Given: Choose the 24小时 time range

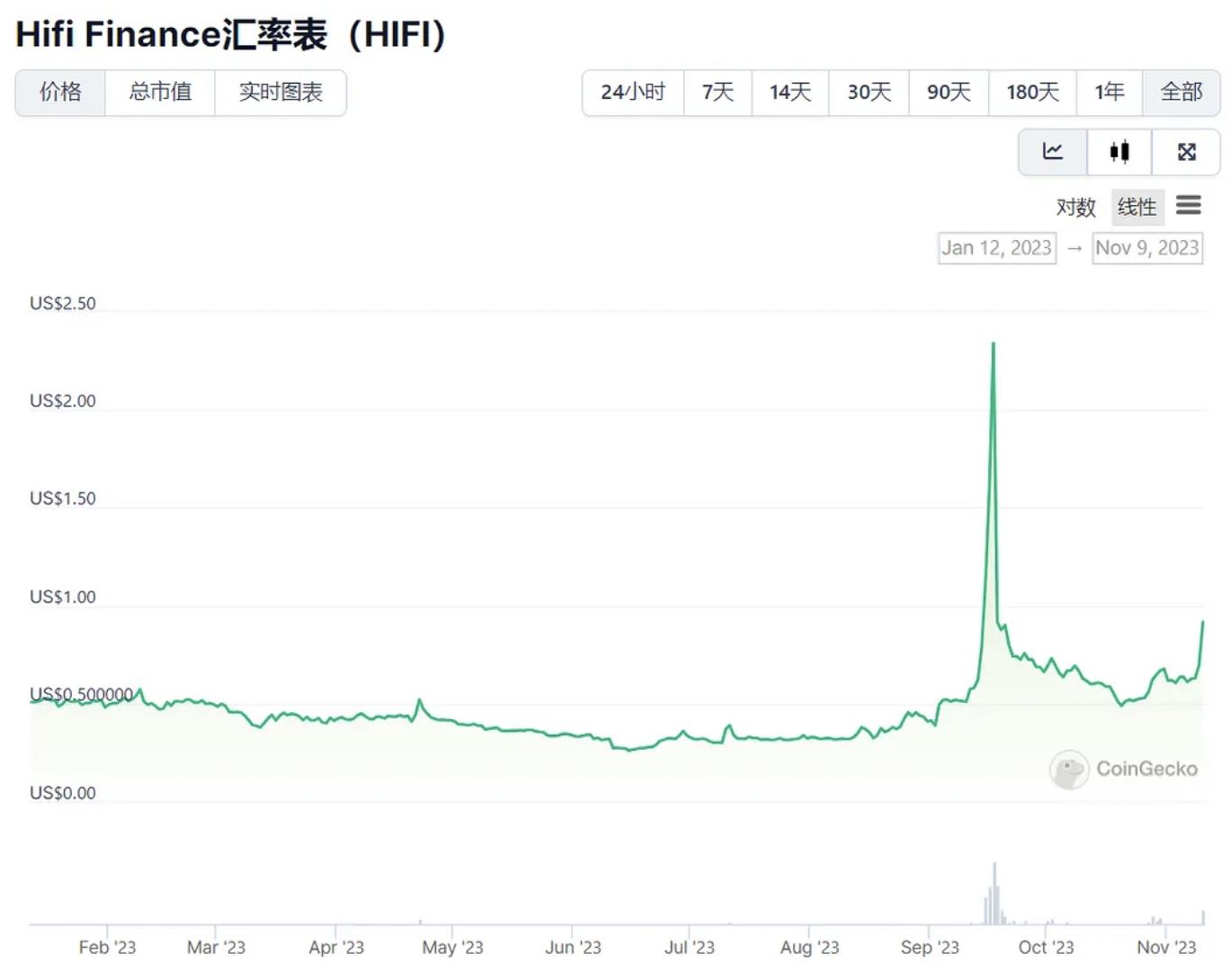Looking at the screenshot, I should pos(633,93).
